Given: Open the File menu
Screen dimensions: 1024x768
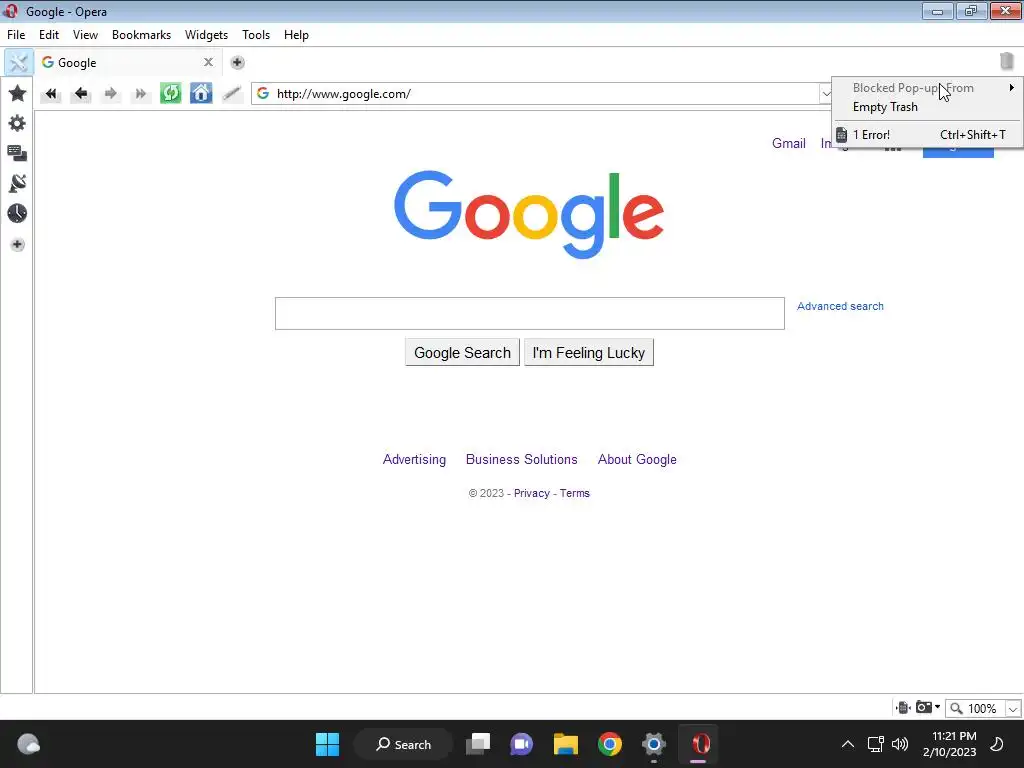Looking at the screenshot, I should [x=16, y=35].
